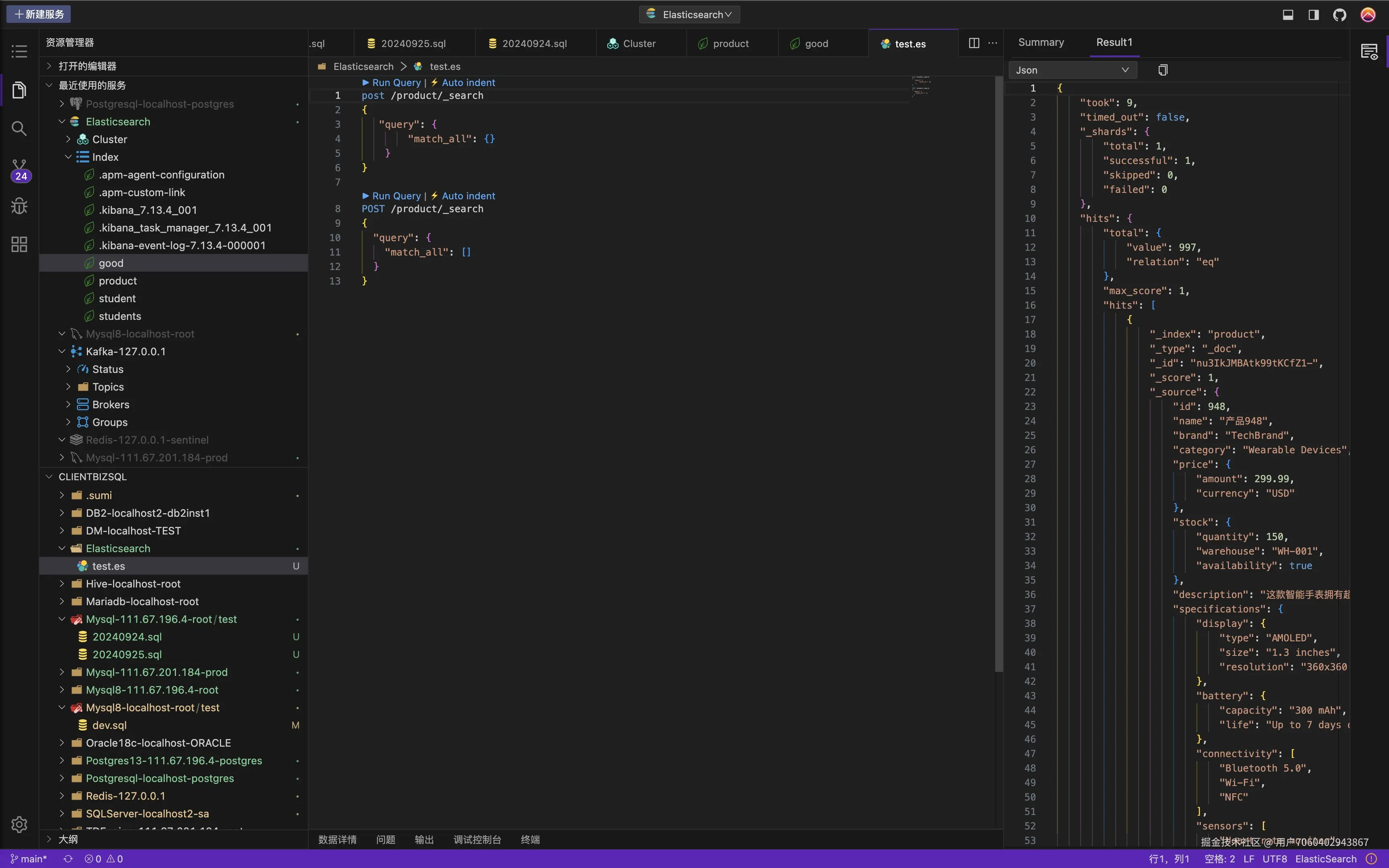
Task: Toggle the right sidebar layout icon
Action: click(1313, 14)
